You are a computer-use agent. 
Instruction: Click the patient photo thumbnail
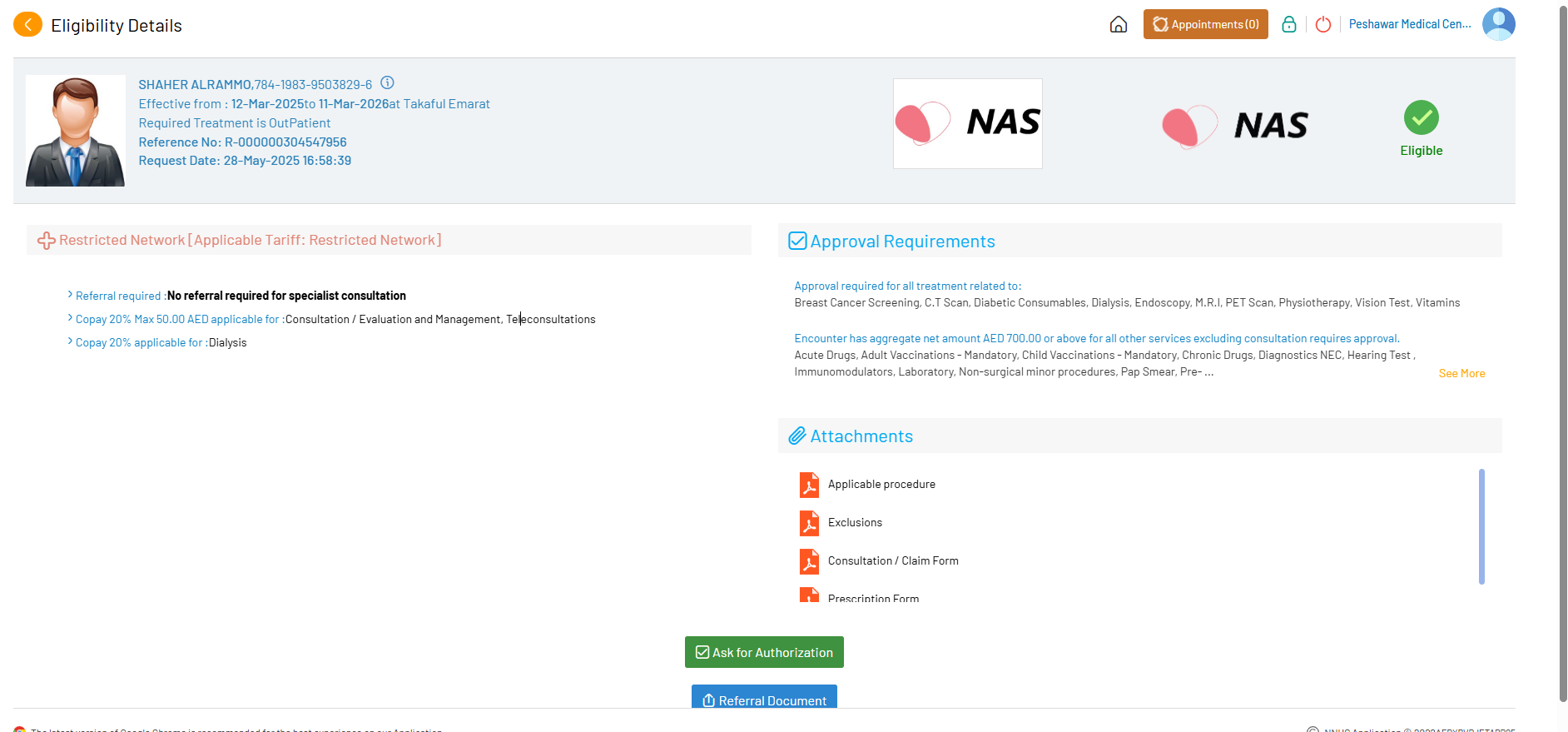coord(76,131)
